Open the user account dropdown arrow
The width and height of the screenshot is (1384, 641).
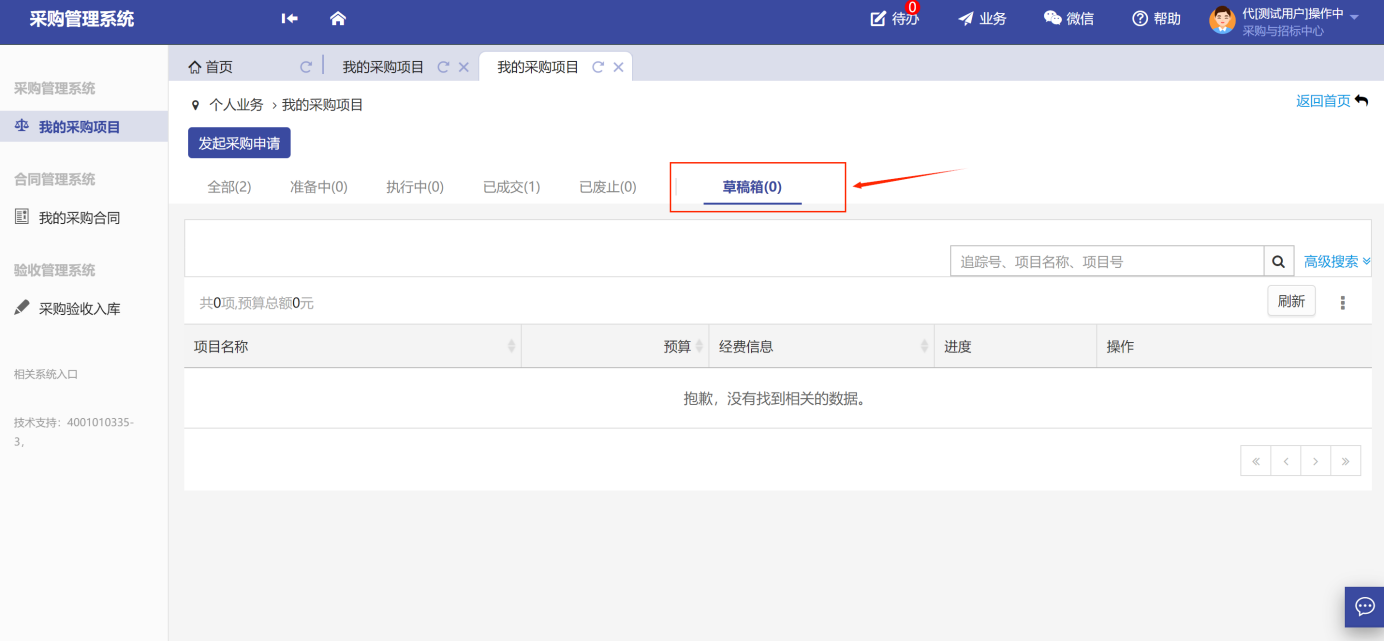[x=1354, y=17]
